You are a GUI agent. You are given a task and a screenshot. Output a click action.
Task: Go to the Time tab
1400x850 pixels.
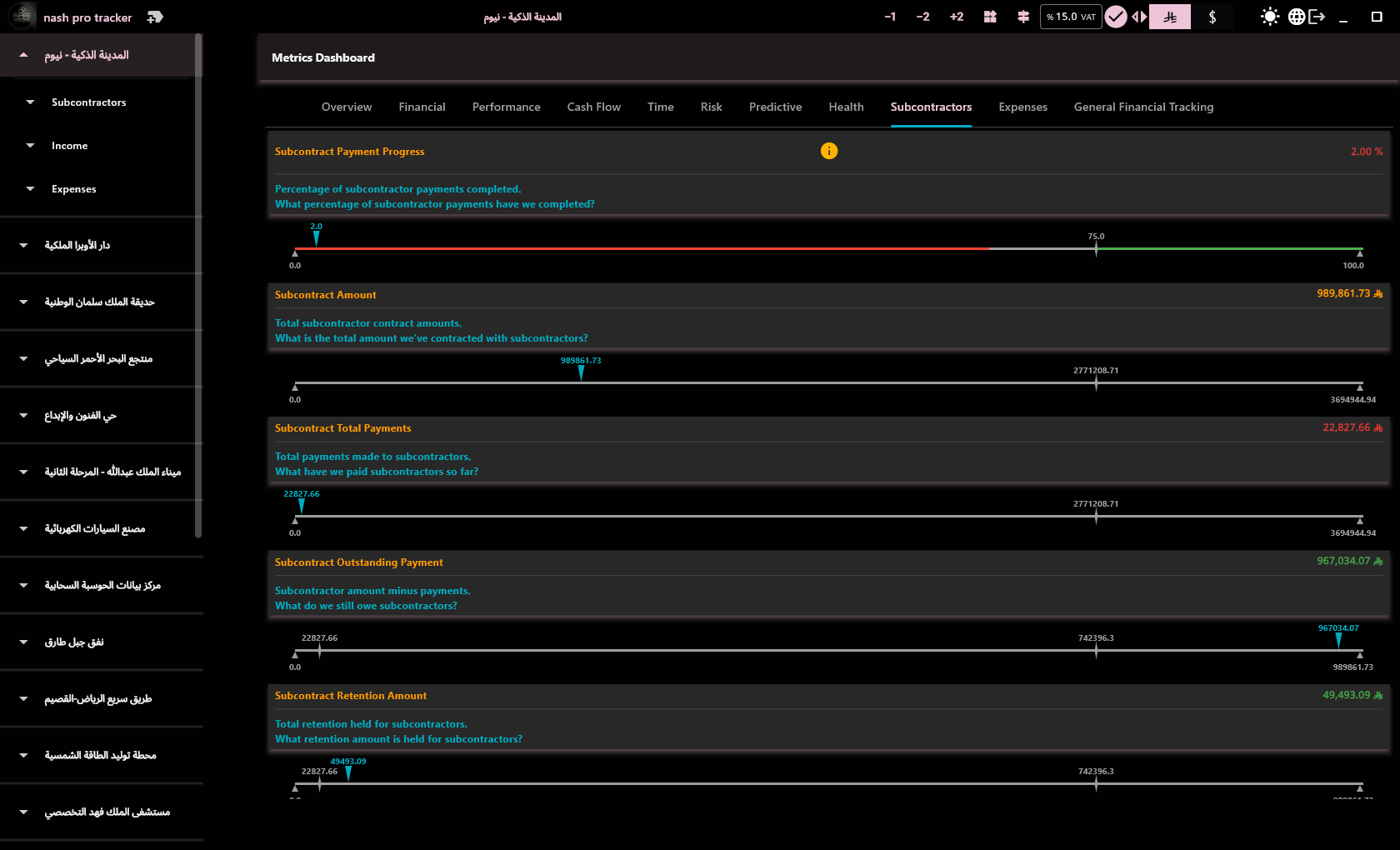(x=661, y=107)
